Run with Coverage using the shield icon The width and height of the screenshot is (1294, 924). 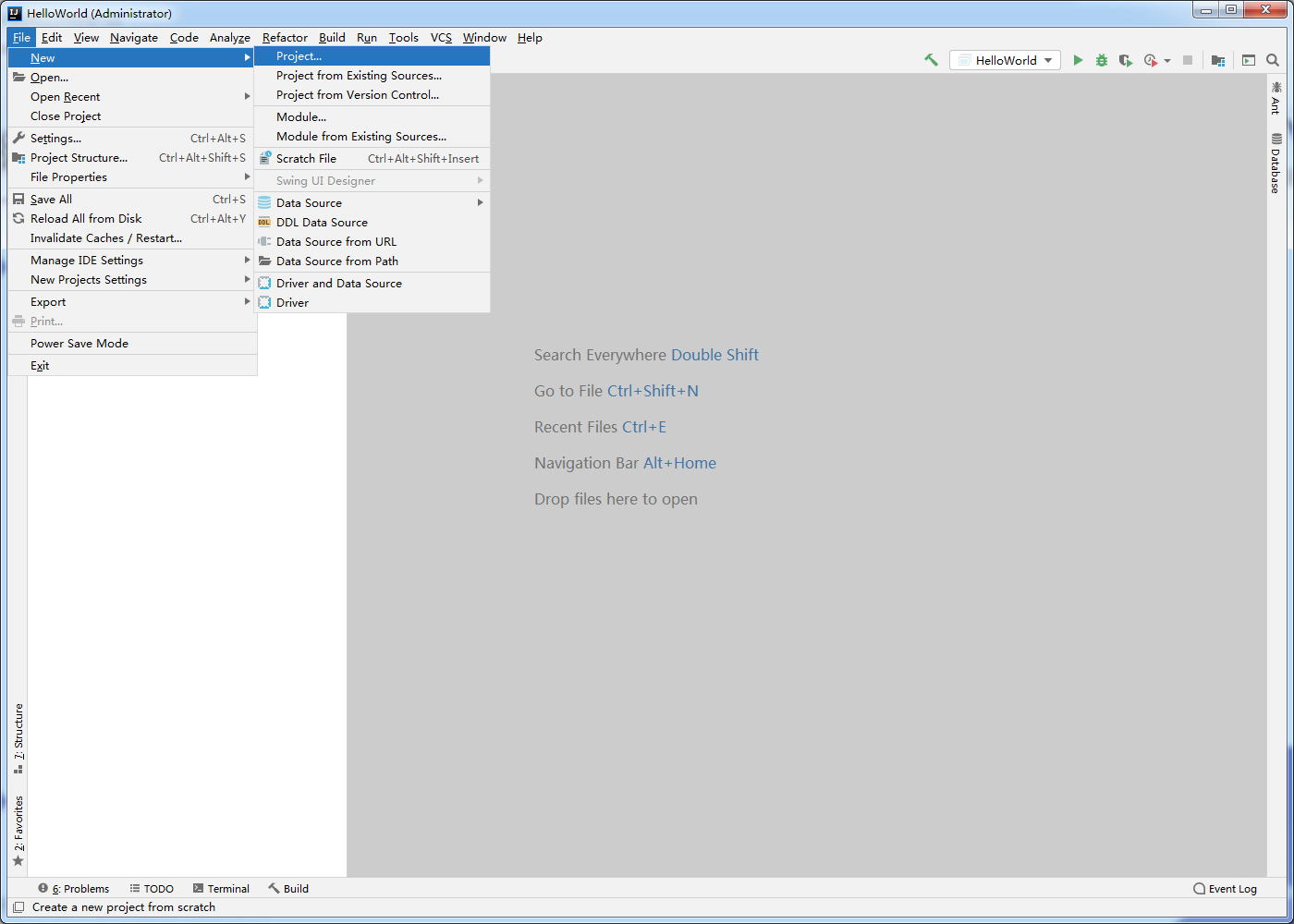point(1126,60)
